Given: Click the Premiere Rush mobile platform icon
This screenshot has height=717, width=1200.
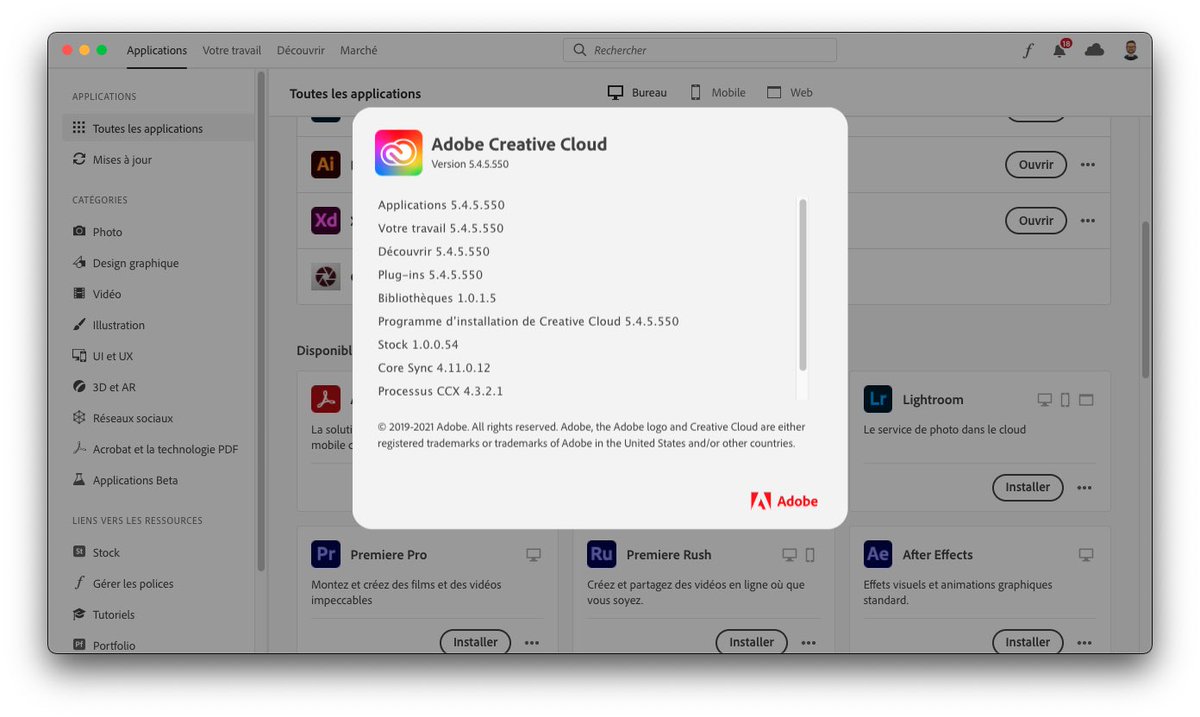Looking at the screenshot, I should (x=810, y=555).
